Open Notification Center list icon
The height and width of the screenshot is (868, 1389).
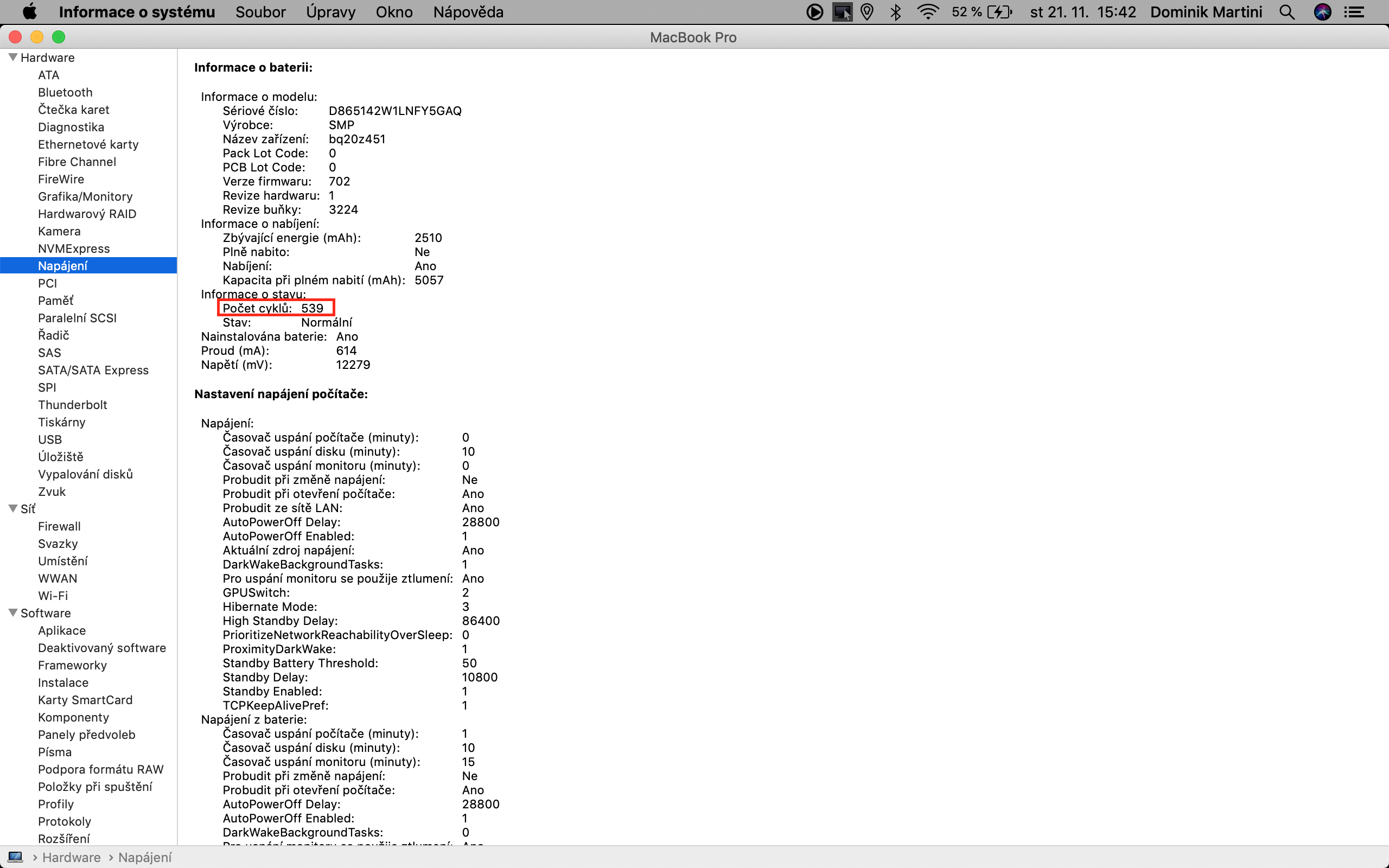pos(1355,12)
